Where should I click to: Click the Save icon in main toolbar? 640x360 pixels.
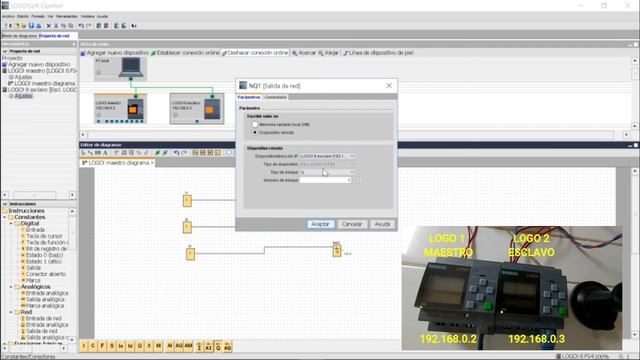click(x=31, y=26)
